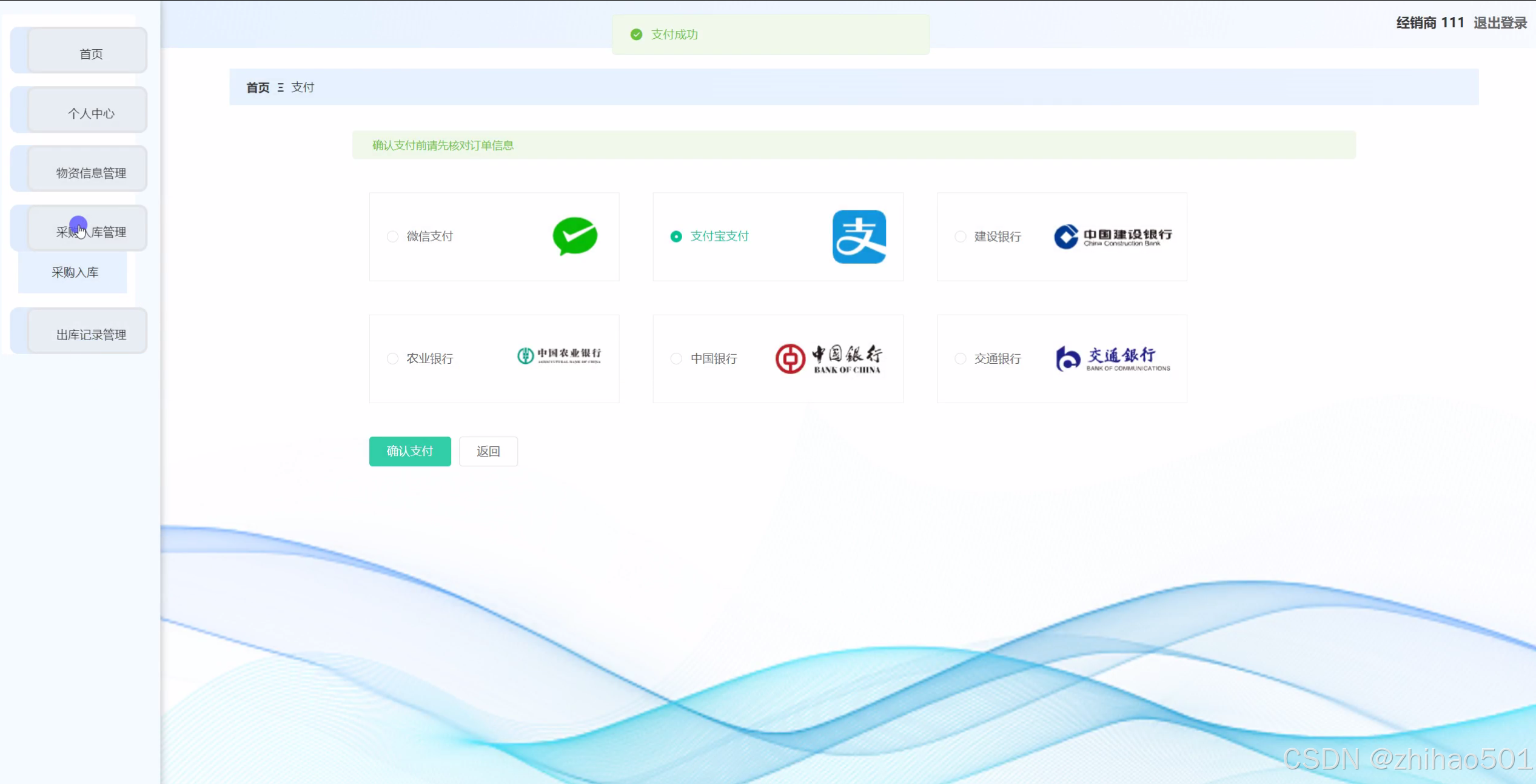Click the 返回 button
The height and width of the screenshot is (784, 1536).
(488, 451)
